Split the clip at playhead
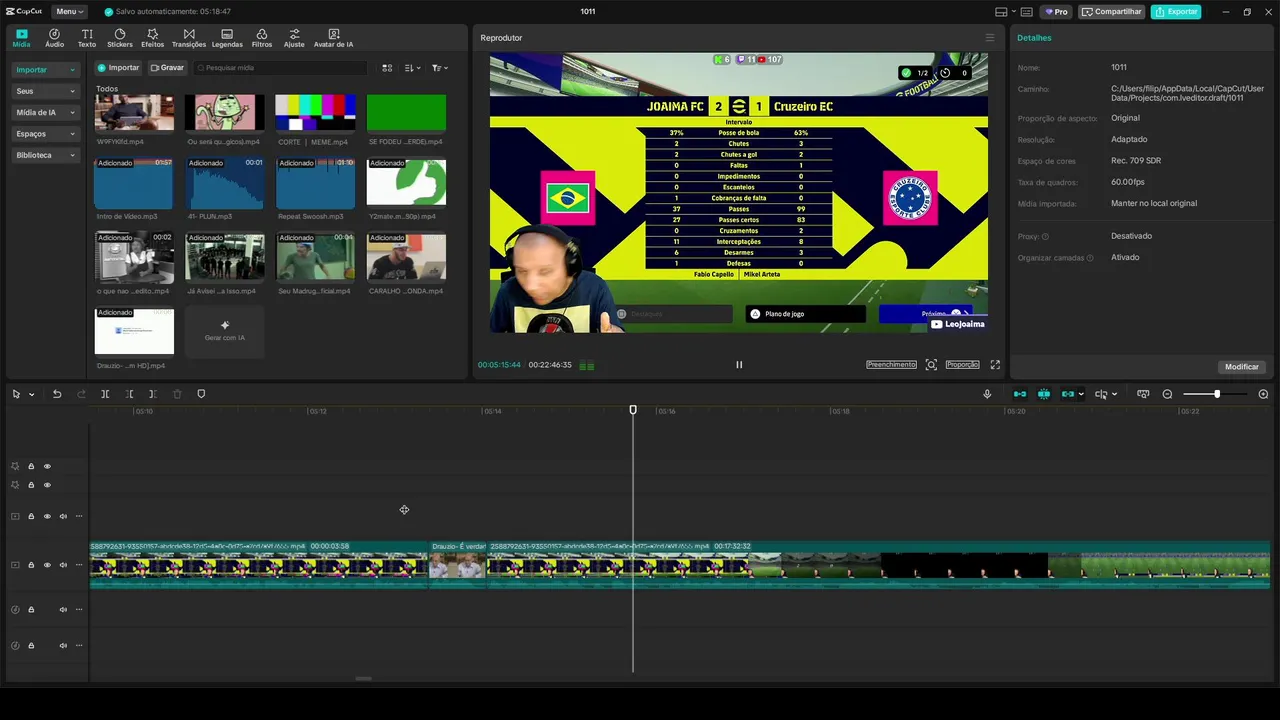Image resolution: width=1280 pixels, height=720 pixels. tap(105, 394)
